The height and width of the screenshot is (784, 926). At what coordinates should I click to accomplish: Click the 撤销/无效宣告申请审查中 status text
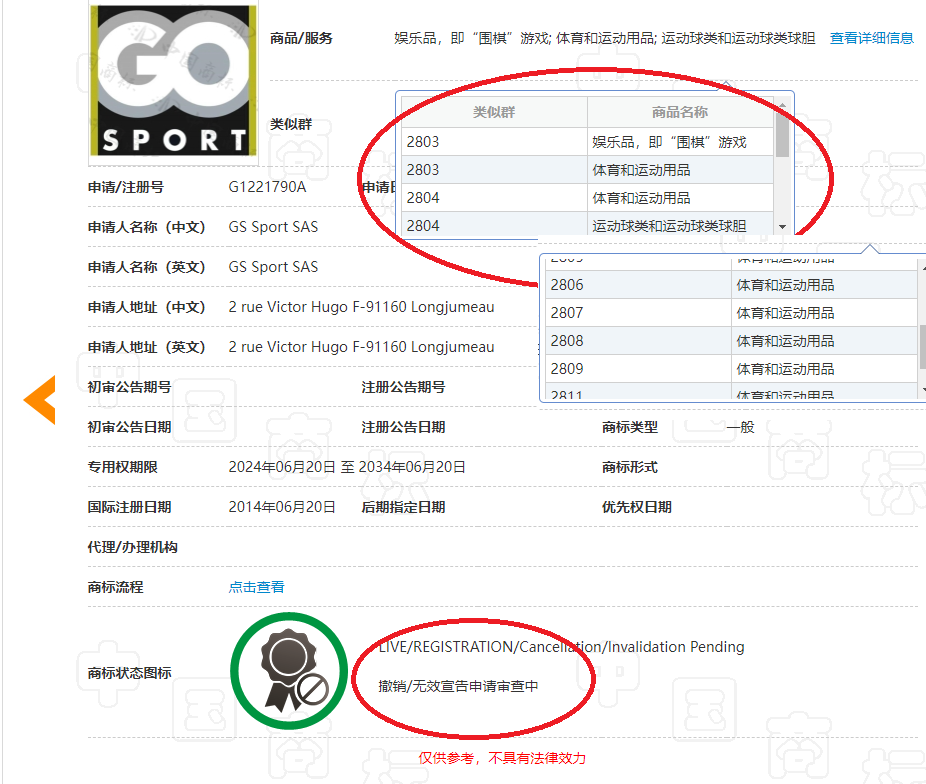[458, 686]
